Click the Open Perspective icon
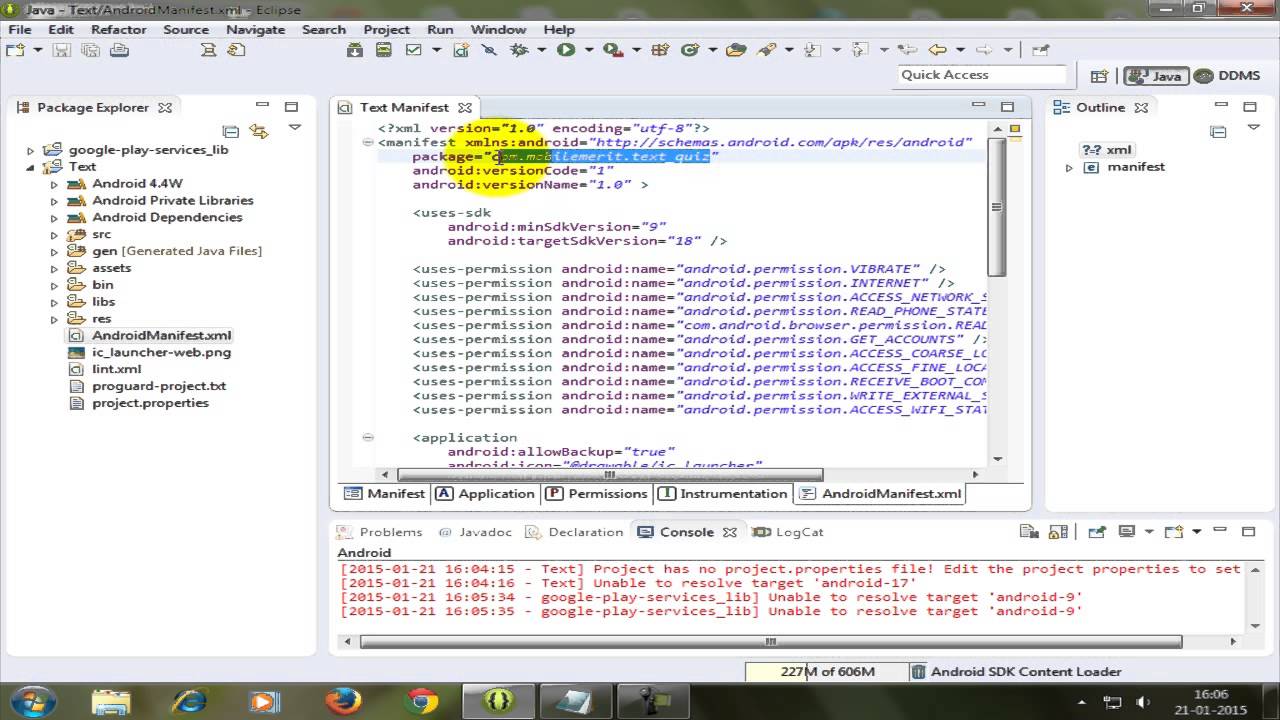This screenshot has height=720, width=1280. coord(1099,75)
